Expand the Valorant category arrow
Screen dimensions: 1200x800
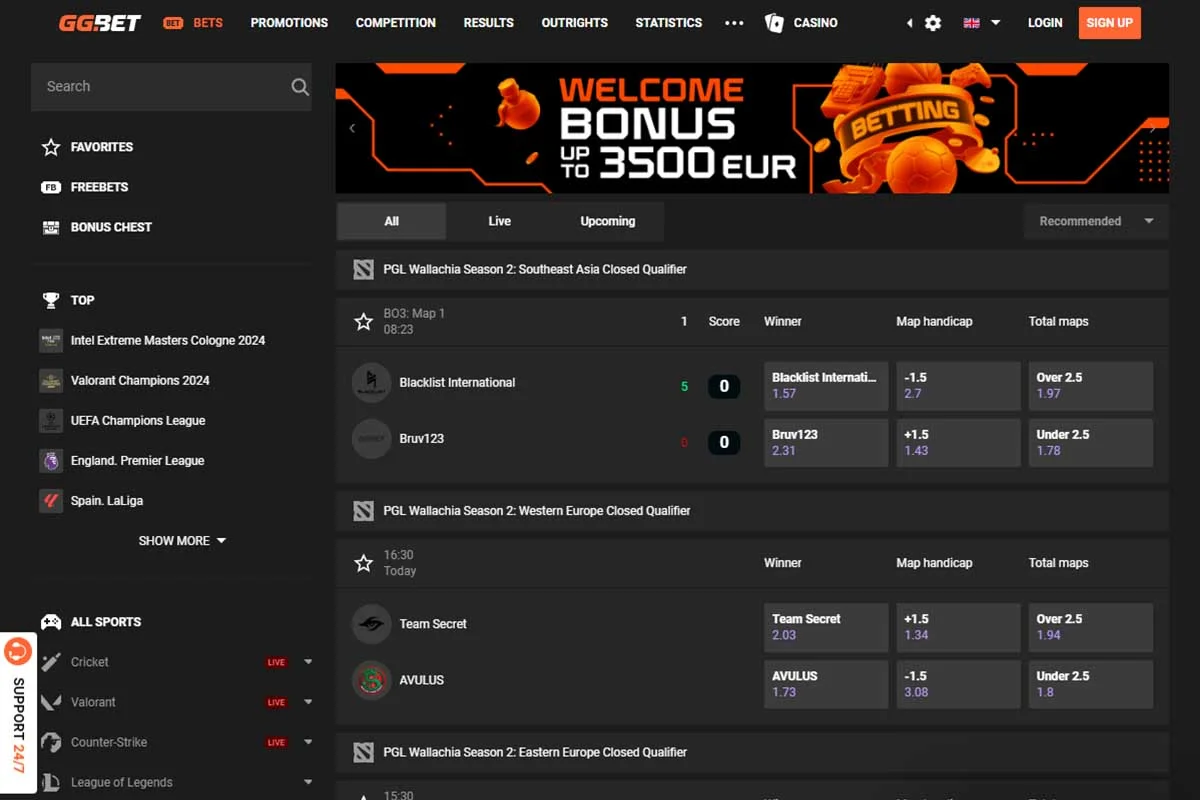point(308,702)
